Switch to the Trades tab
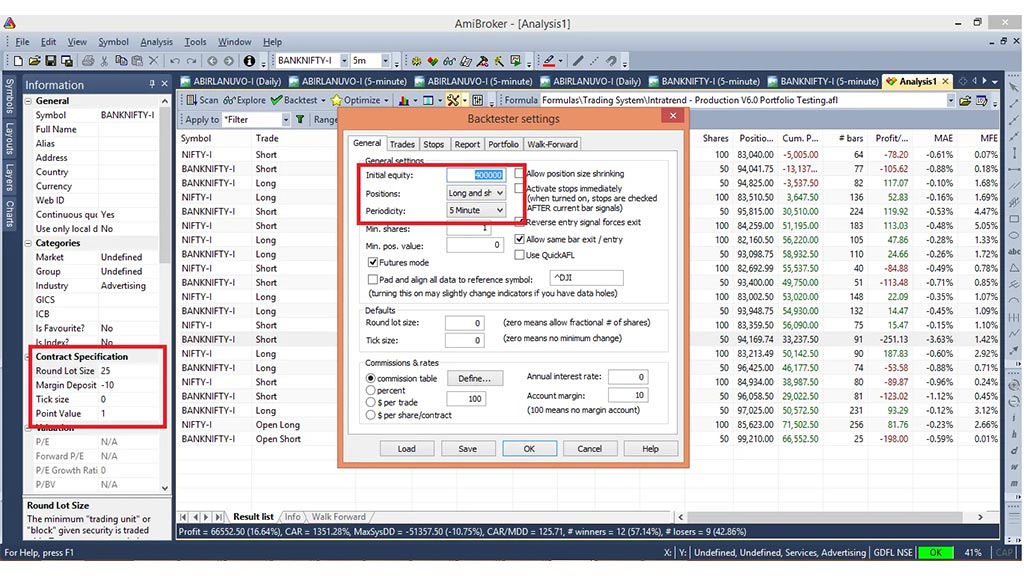 [x=402, y=144]
